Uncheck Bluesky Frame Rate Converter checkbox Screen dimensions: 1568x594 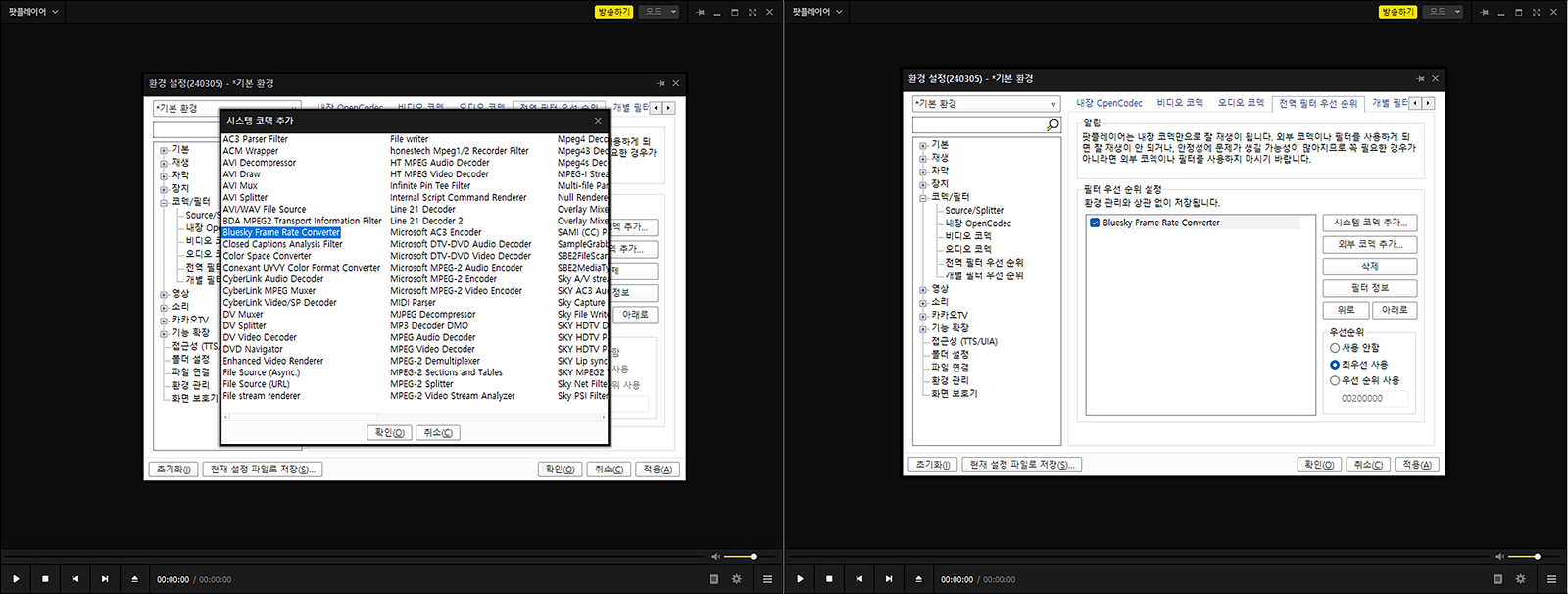pos(1095,223)
